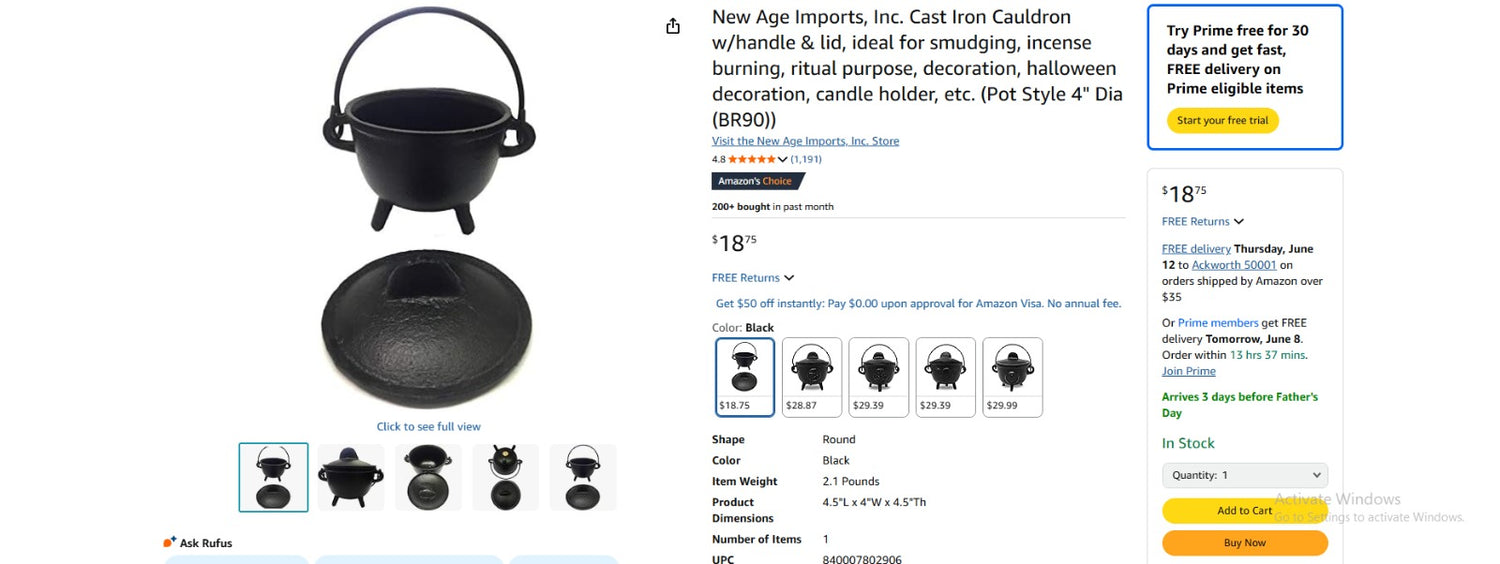Click the Ask Rufus sparkle icon
The height and width of the screenshot is (564, 1500).
point(170,542)
